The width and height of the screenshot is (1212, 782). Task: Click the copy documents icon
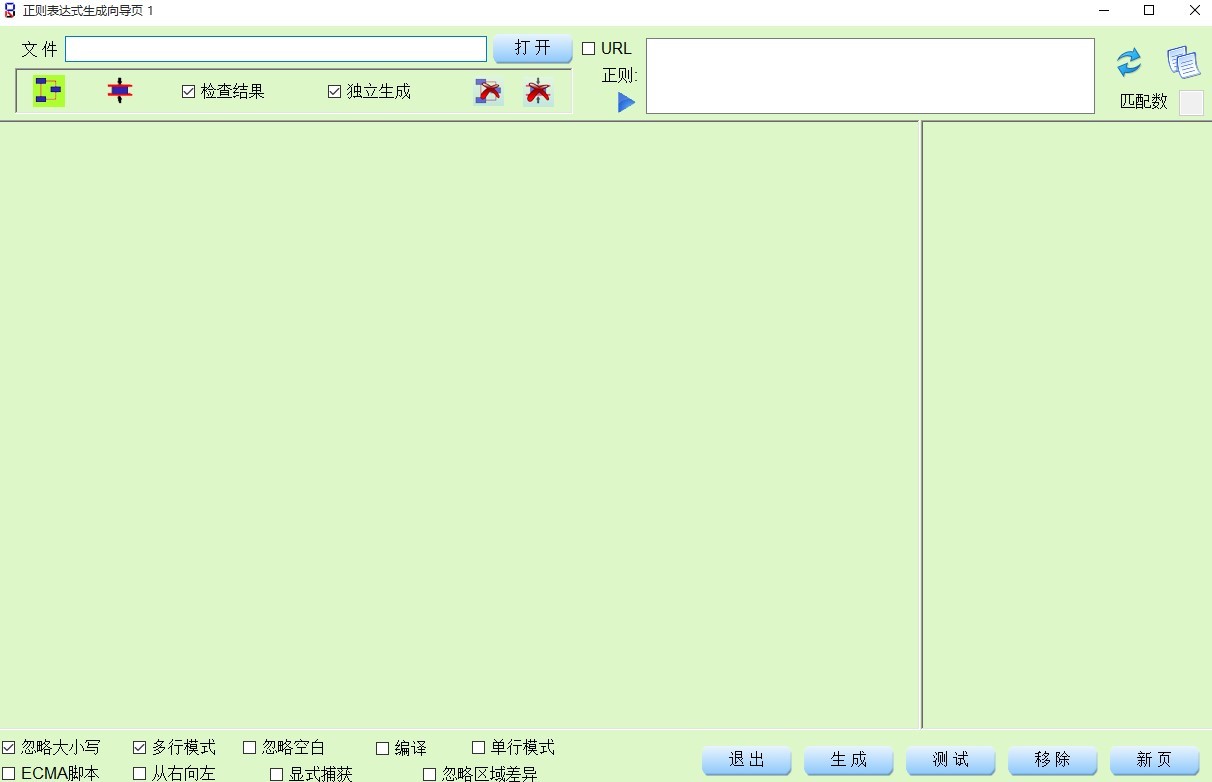[x=1183, y=60]
